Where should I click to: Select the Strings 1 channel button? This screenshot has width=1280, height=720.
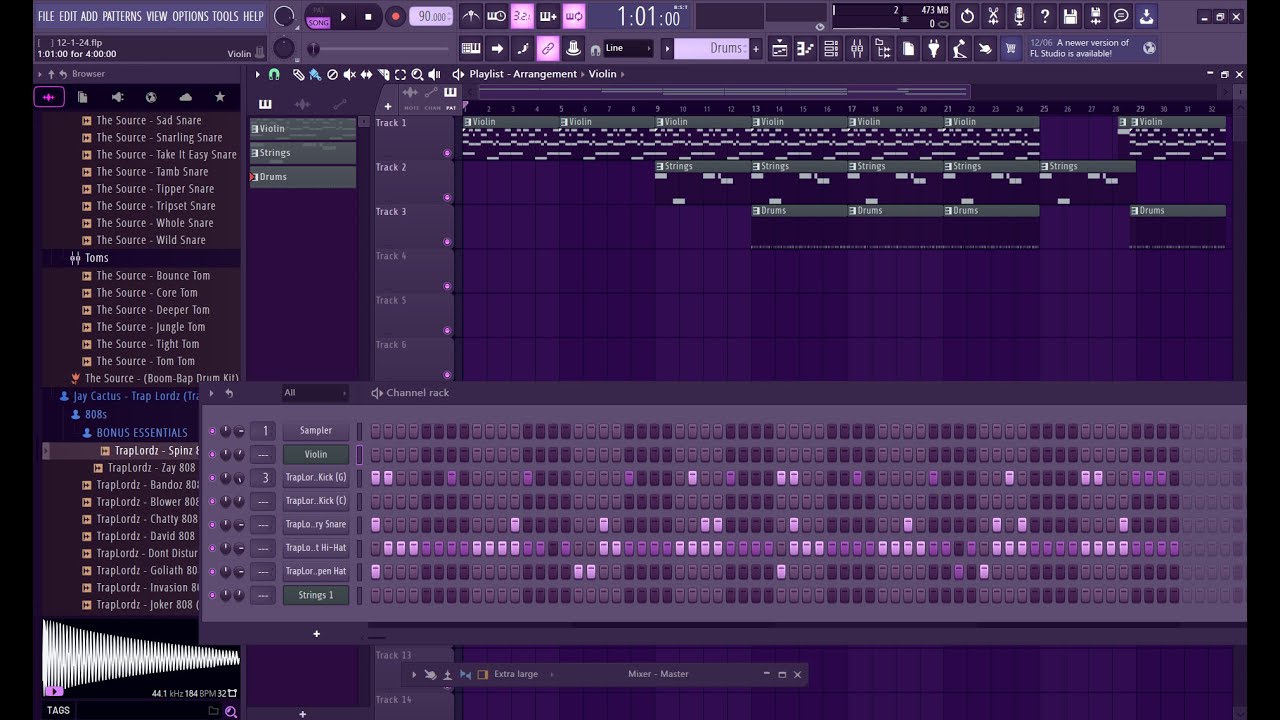tap(315, 595)
